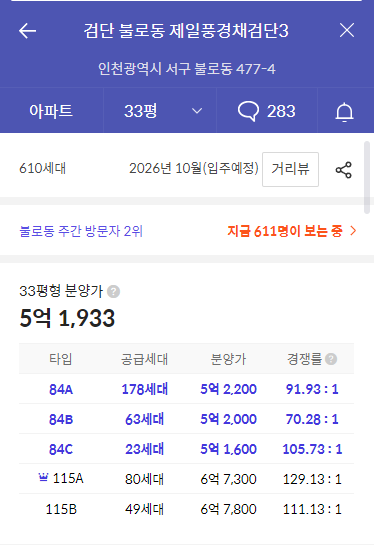The height and width of the screenshot is (545, 374).
Task: Click the 70.28 : 1 competition rate
Action: pos(312,419)
